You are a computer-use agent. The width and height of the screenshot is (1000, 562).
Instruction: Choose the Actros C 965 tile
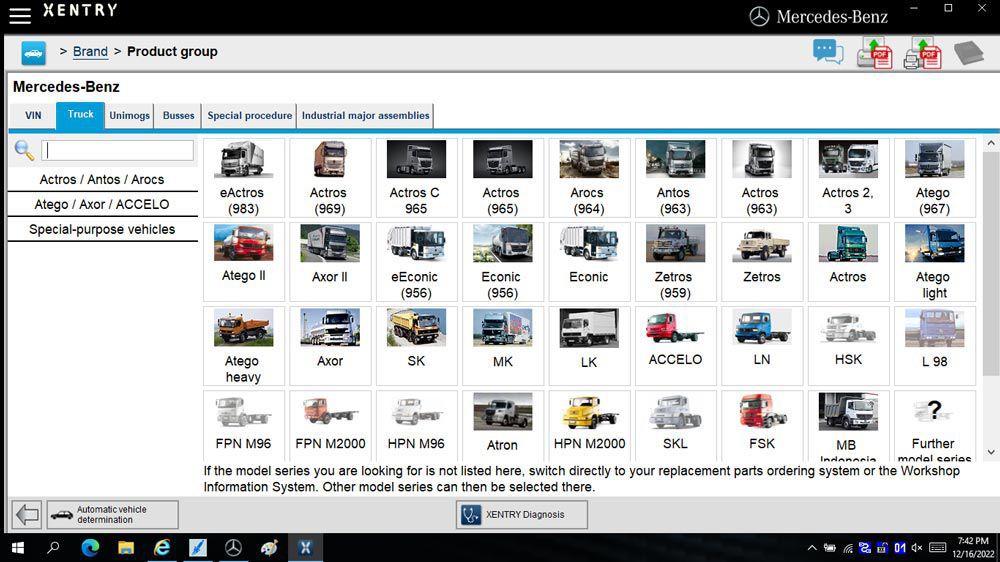pos(416,178)
